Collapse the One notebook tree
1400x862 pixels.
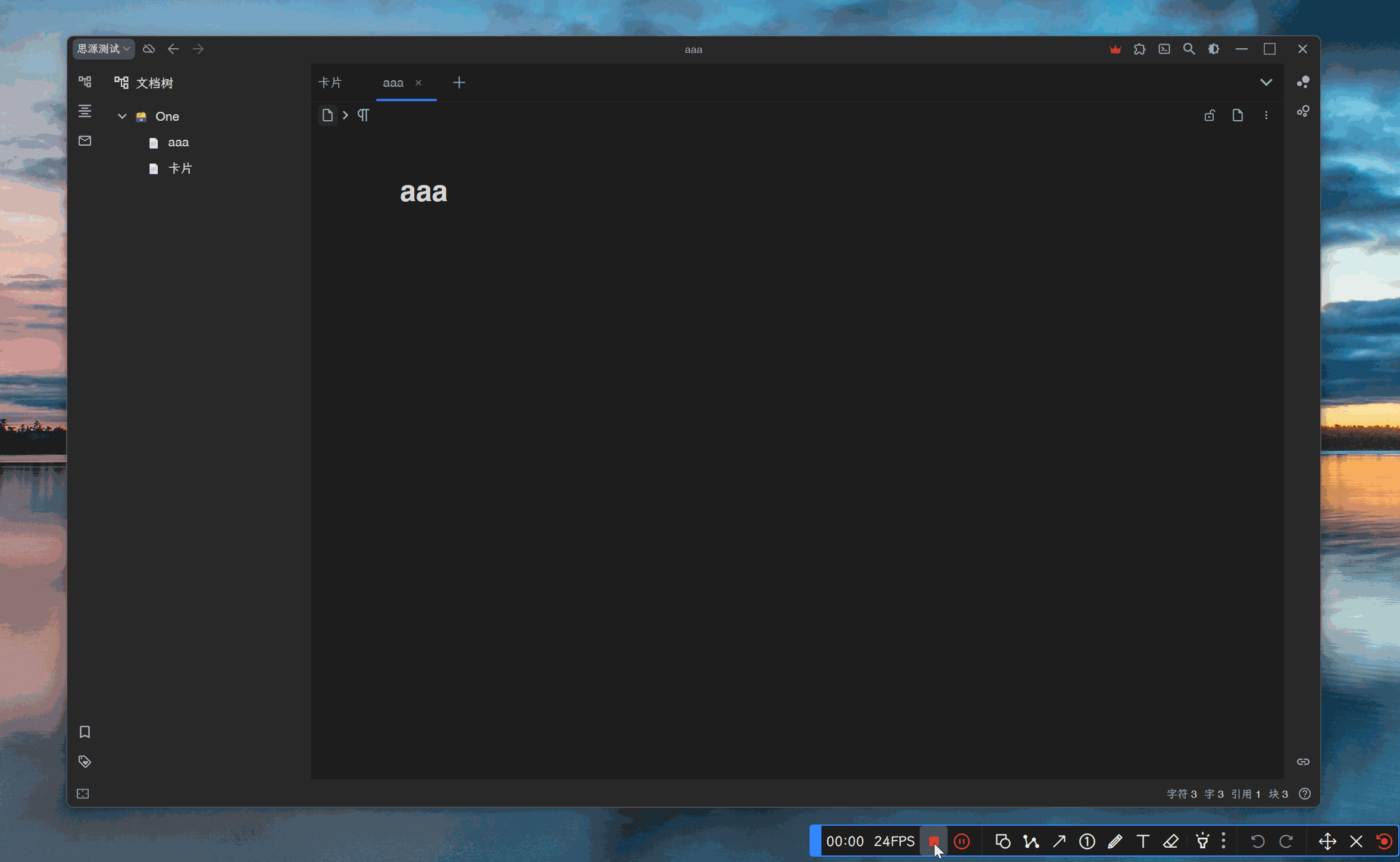[x=121, y=116]
